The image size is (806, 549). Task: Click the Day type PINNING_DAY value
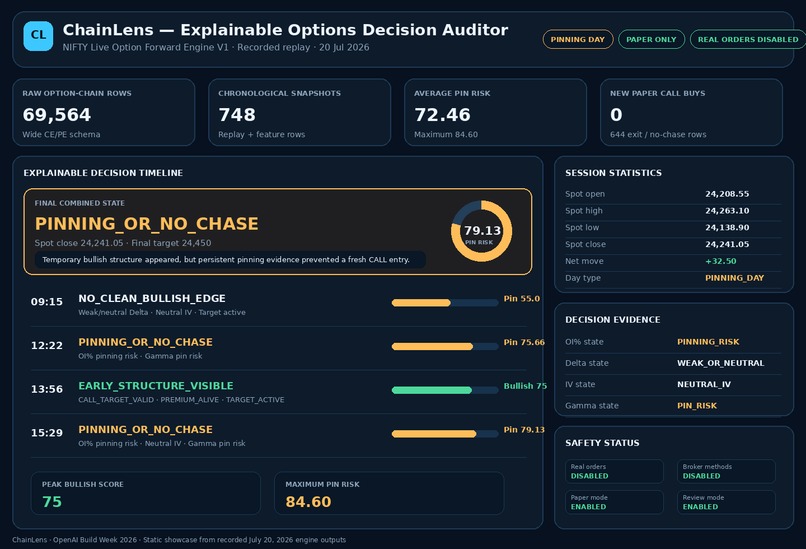click(x=735, y=278)
